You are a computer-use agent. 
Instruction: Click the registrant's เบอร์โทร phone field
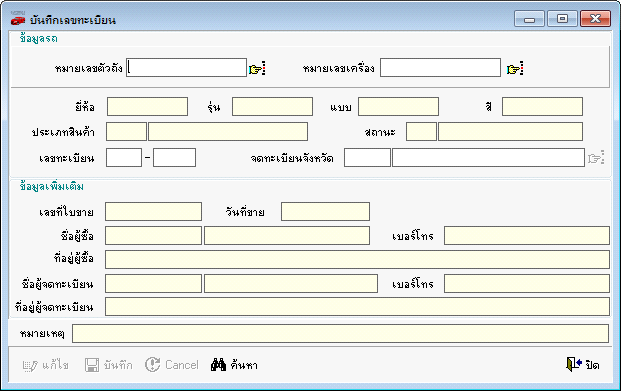527,284
